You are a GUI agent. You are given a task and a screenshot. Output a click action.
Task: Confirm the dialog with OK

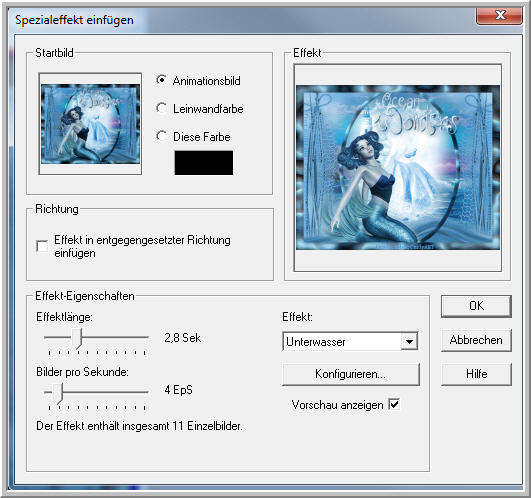pyautogui.click(x=476, y=306)
